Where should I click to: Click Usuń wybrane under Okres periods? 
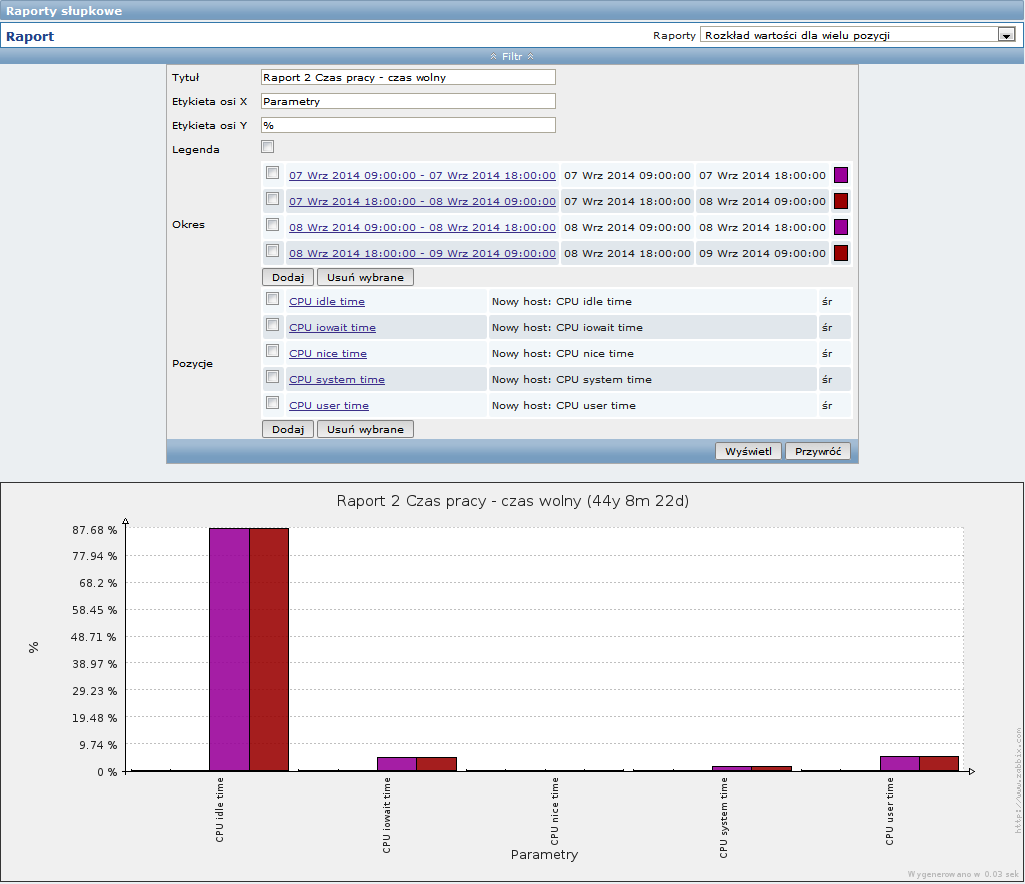pos(365,277)
